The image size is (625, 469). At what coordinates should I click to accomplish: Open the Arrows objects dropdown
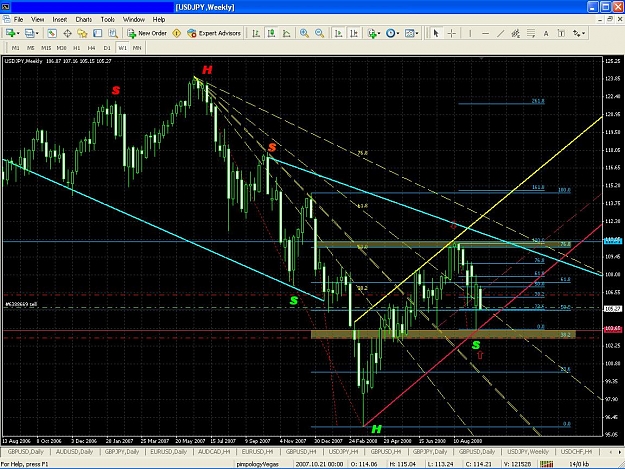(579, 33)
